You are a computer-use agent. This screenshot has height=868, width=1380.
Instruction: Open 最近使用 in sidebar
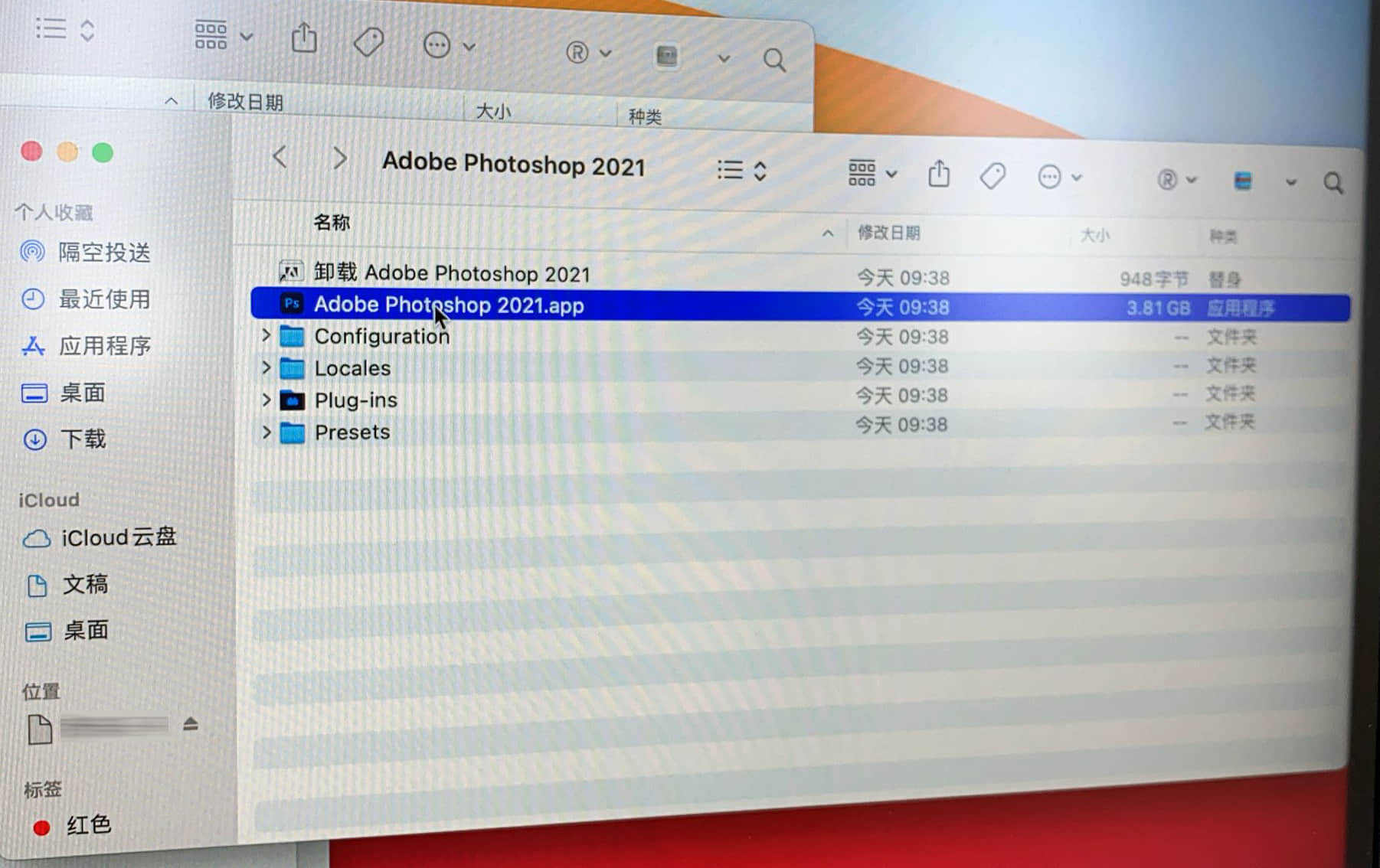[86, 299]
